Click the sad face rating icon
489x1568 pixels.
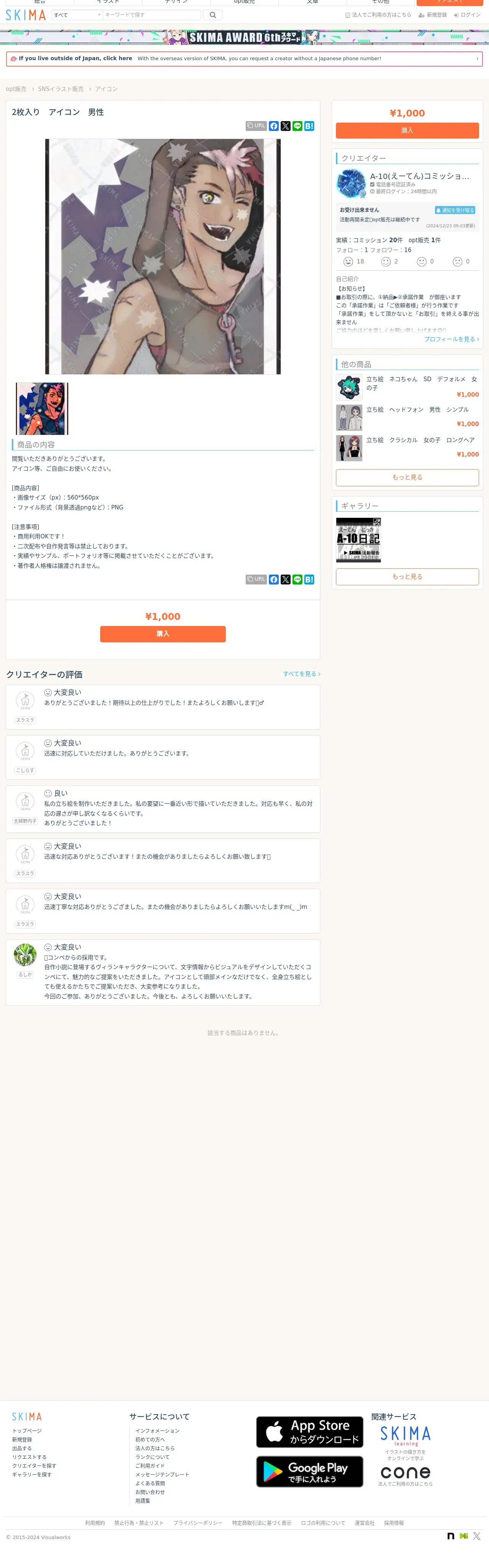click(x=457, y=262)
